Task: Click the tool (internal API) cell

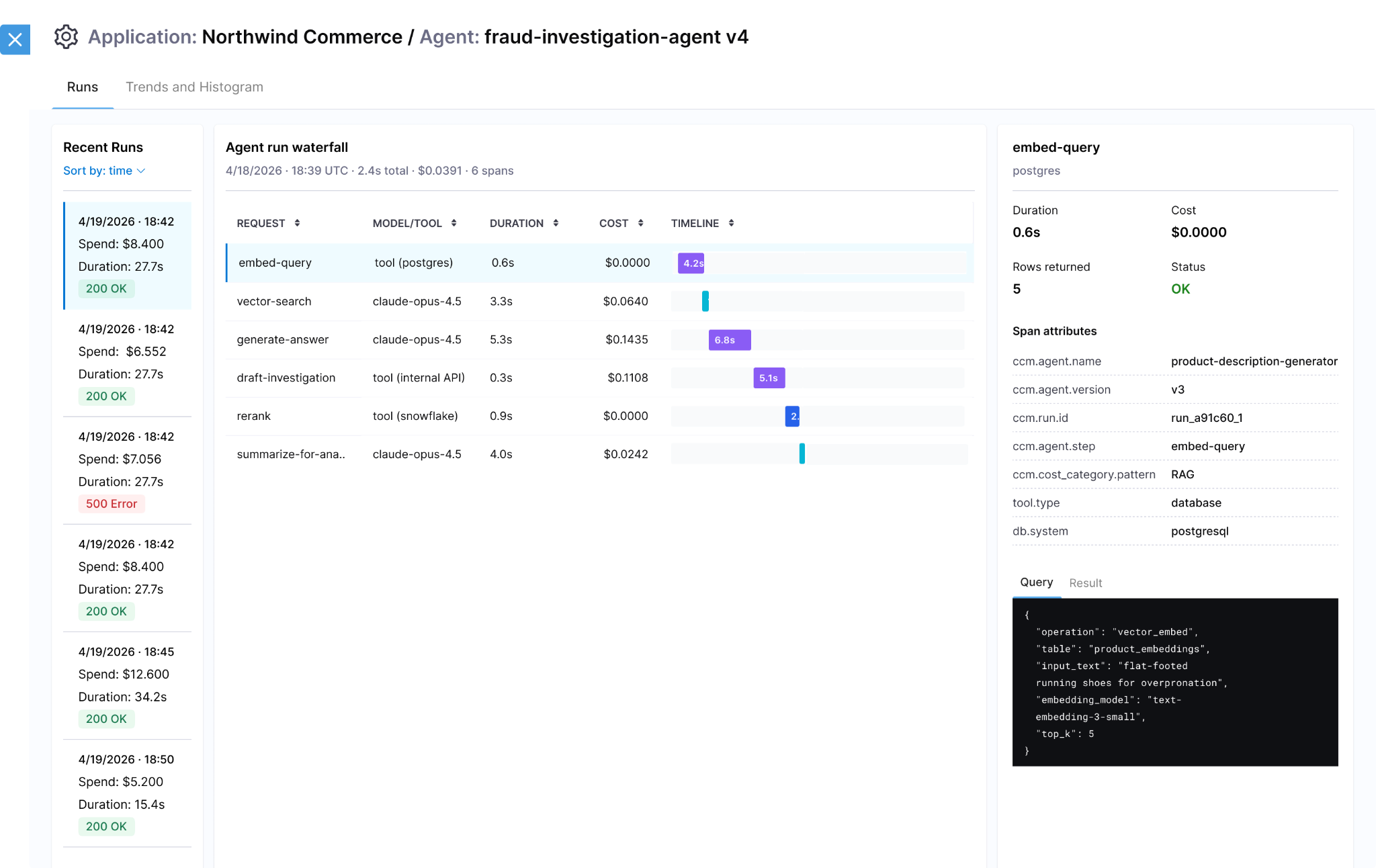Action: point(419,378)
